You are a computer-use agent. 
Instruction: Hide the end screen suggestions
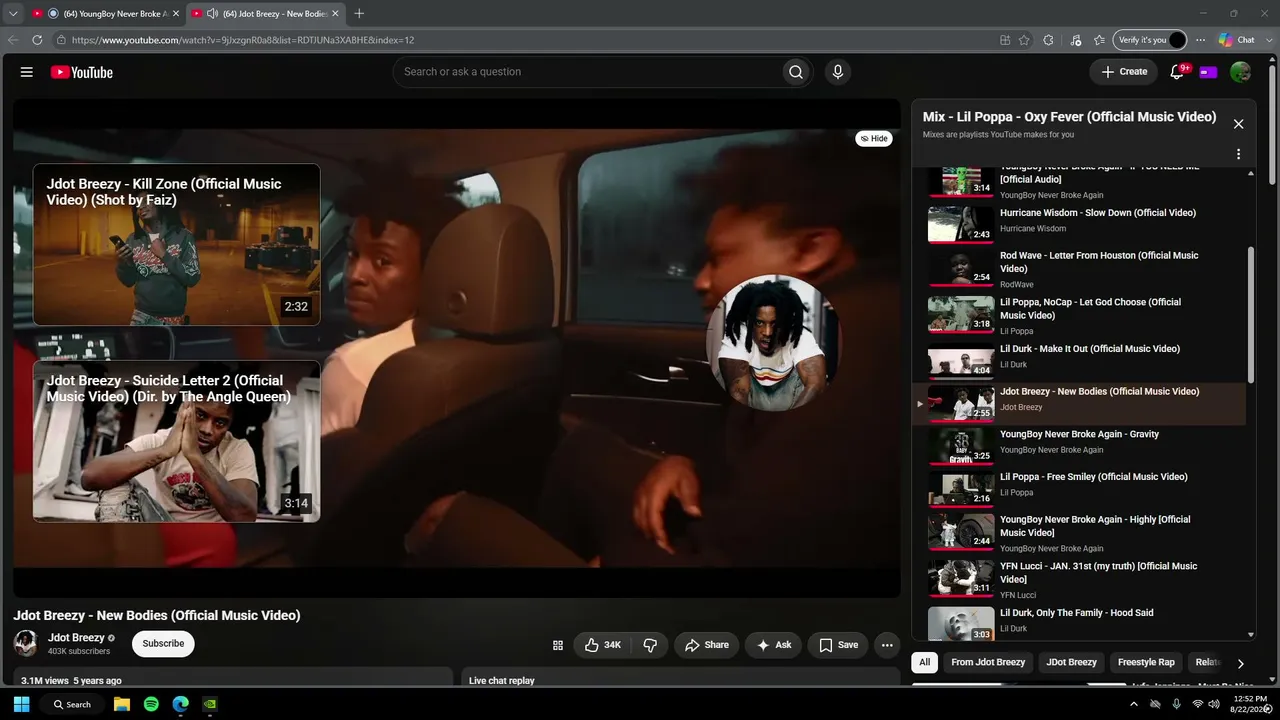pos(874,139)
